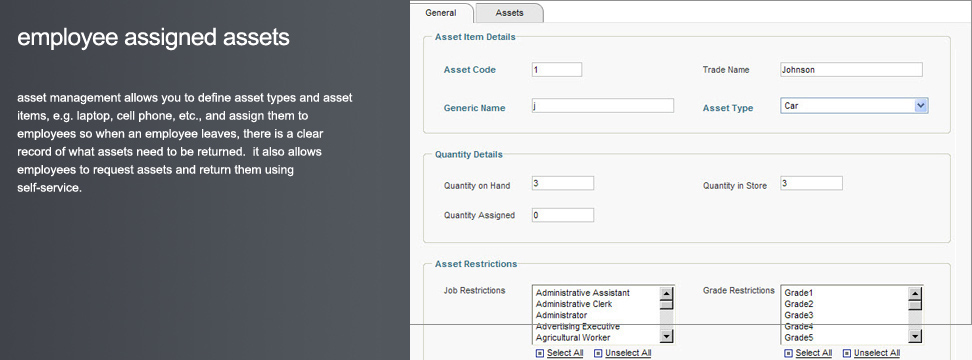Click into the Generic Name field

pos(603,106)
